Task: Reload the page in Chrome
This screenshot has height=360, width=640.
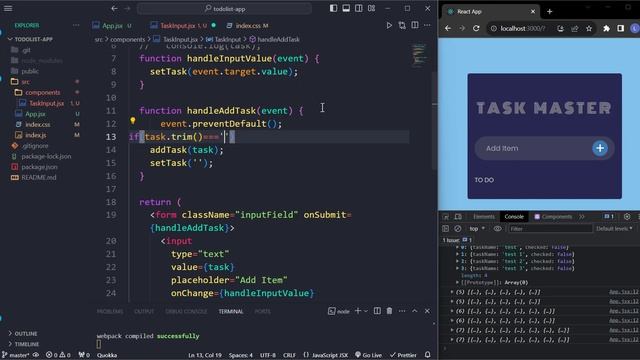Action: 476,28
